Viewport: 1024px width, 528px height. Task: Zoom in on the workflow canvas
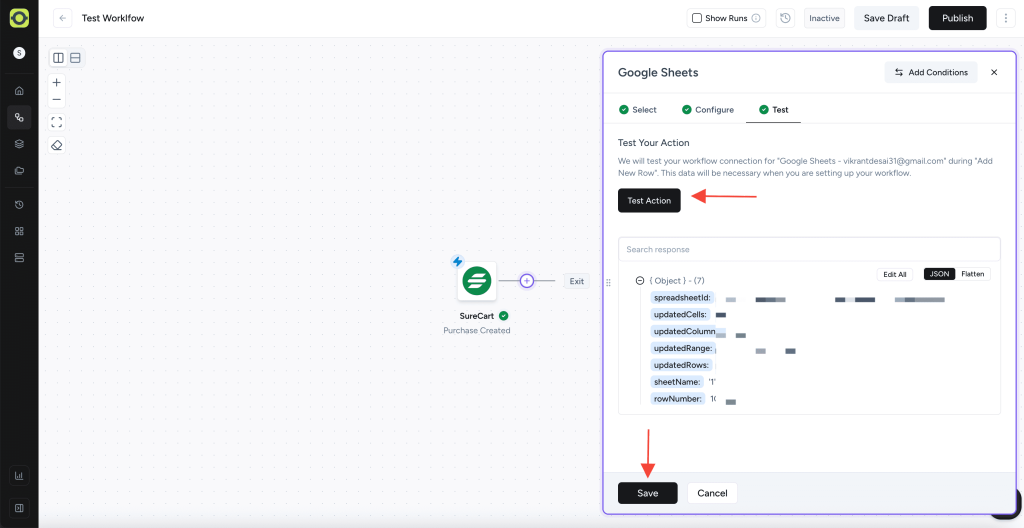coord(57,82)
